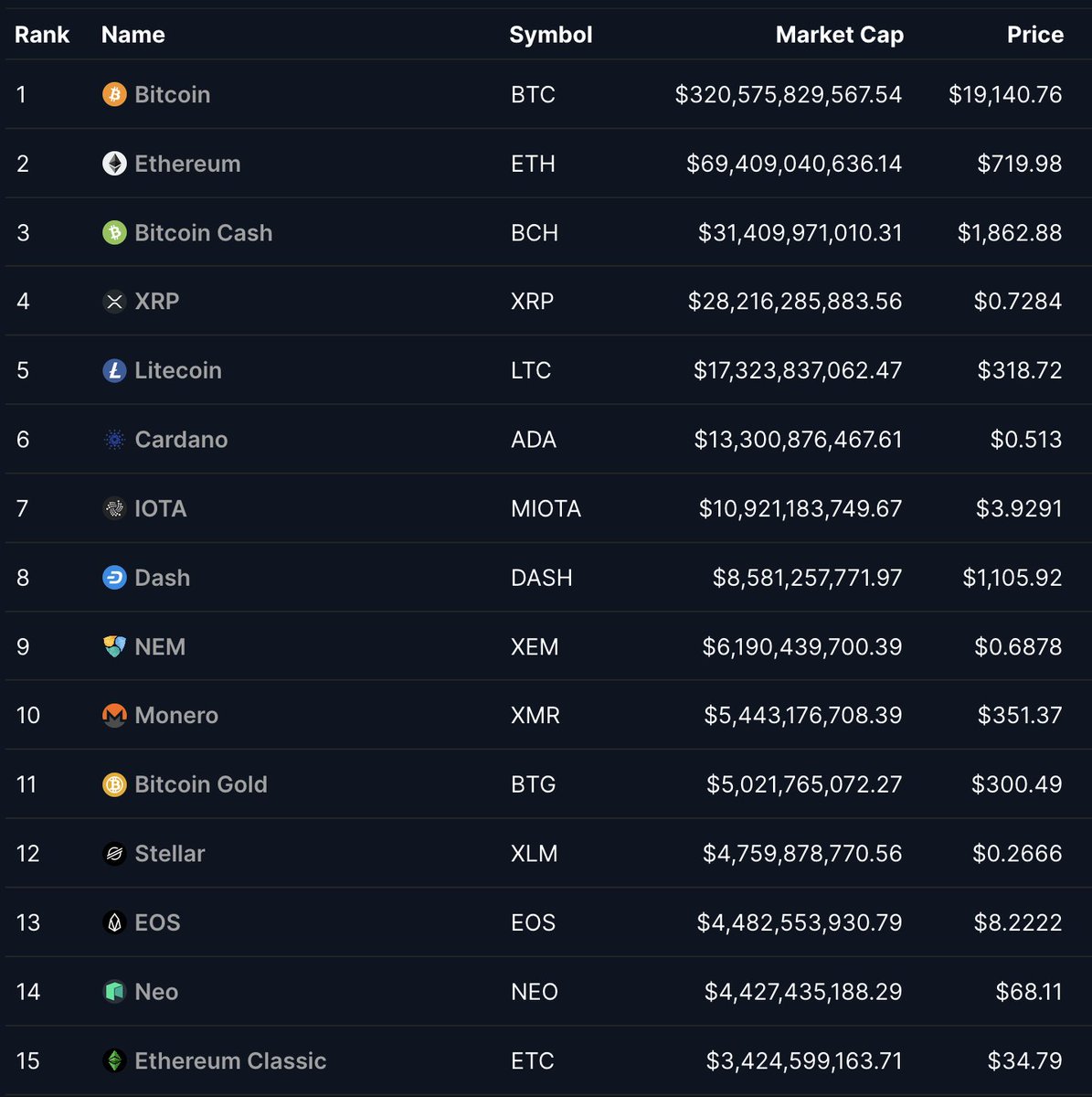The image size is (1092, 1097).
Task: Click market cap $69,409,040,636.14
Action: [794, 164]
